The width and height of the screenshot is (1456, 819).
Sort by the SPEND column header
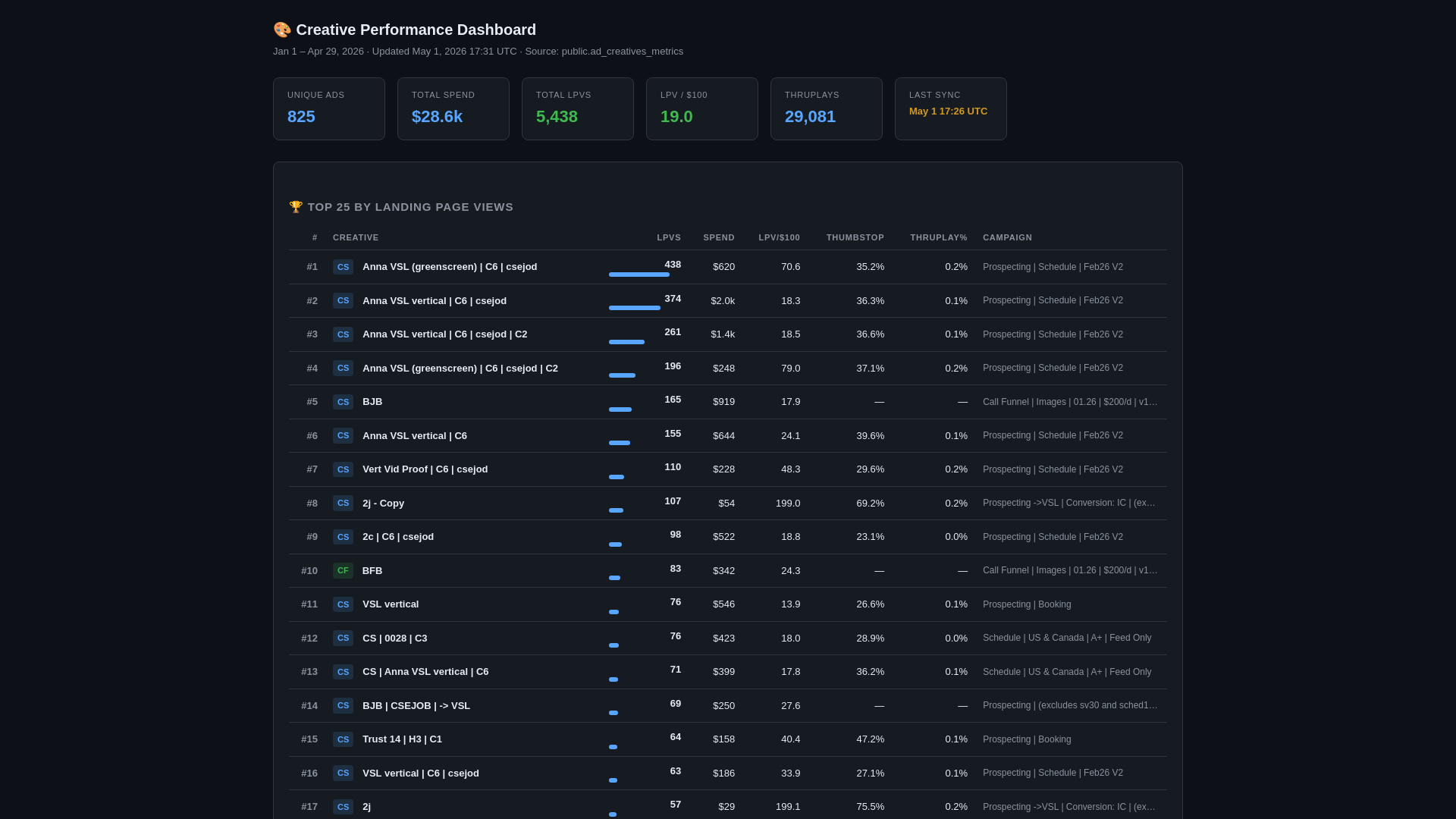pos(719,237)
